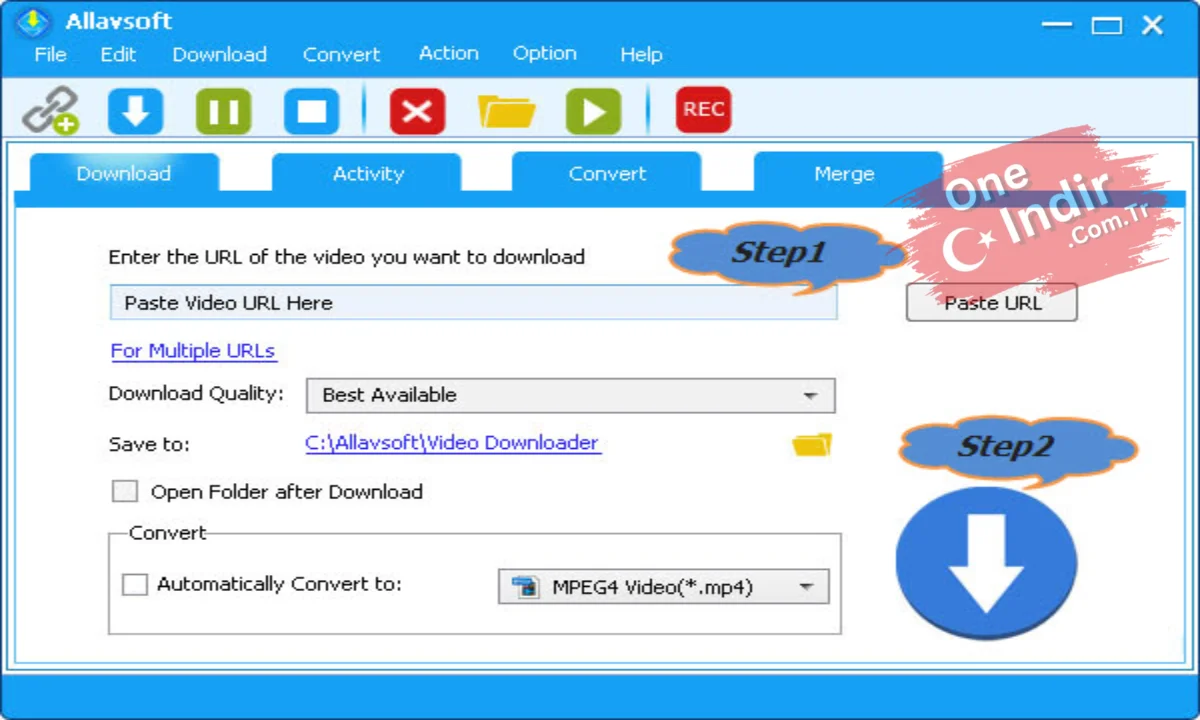
Task: Maximize the Allavsoft window
Action: pos(1107,25)
